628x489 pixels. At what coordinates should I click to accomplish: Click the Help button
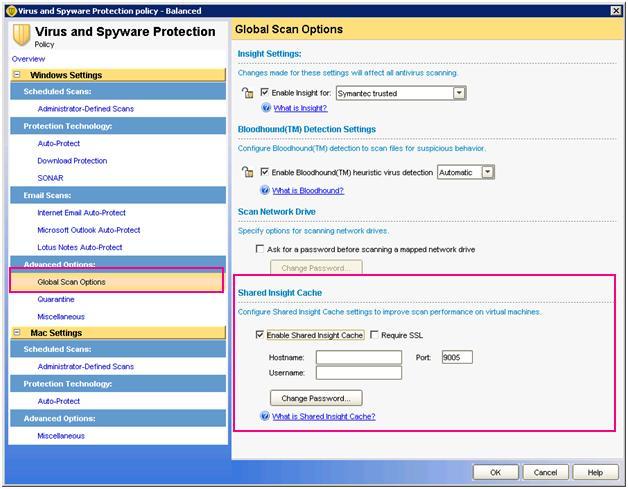point(595,472)
